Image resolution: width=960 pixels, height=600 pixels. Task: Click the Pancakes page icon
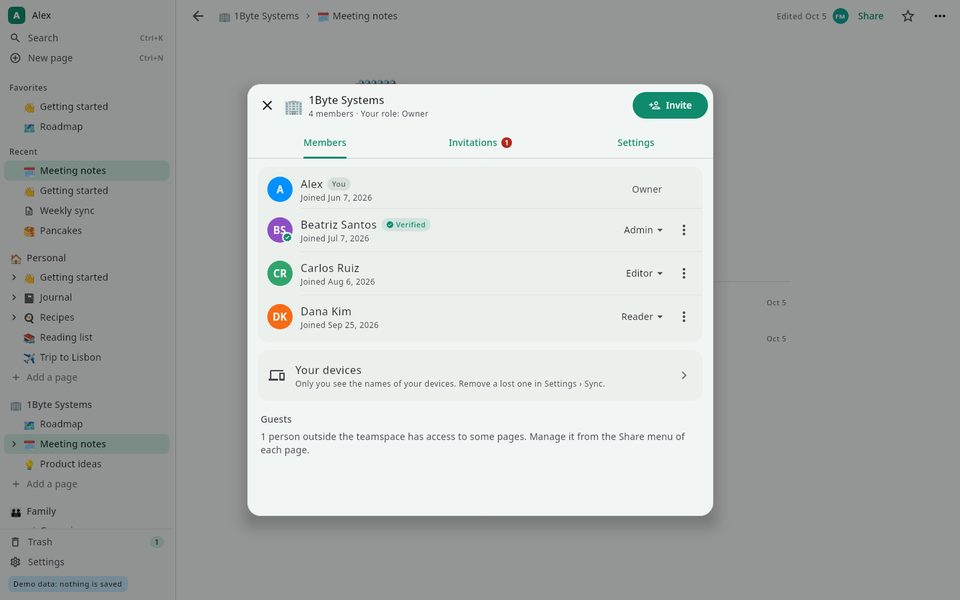[29, 231]
